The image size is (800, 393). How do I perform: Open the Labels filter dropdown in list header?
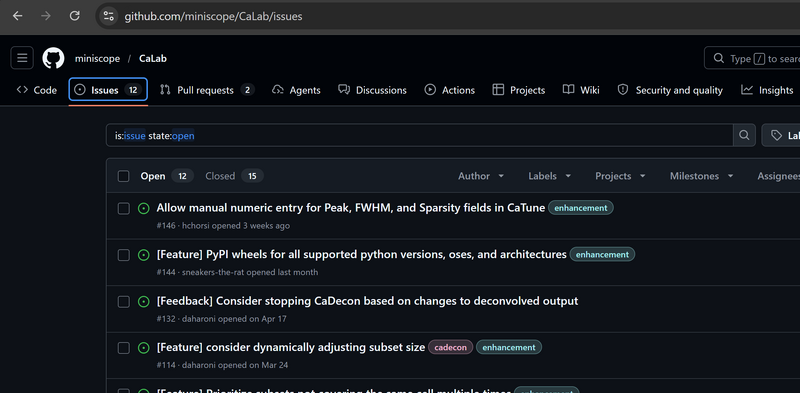(x=549, y=176)
